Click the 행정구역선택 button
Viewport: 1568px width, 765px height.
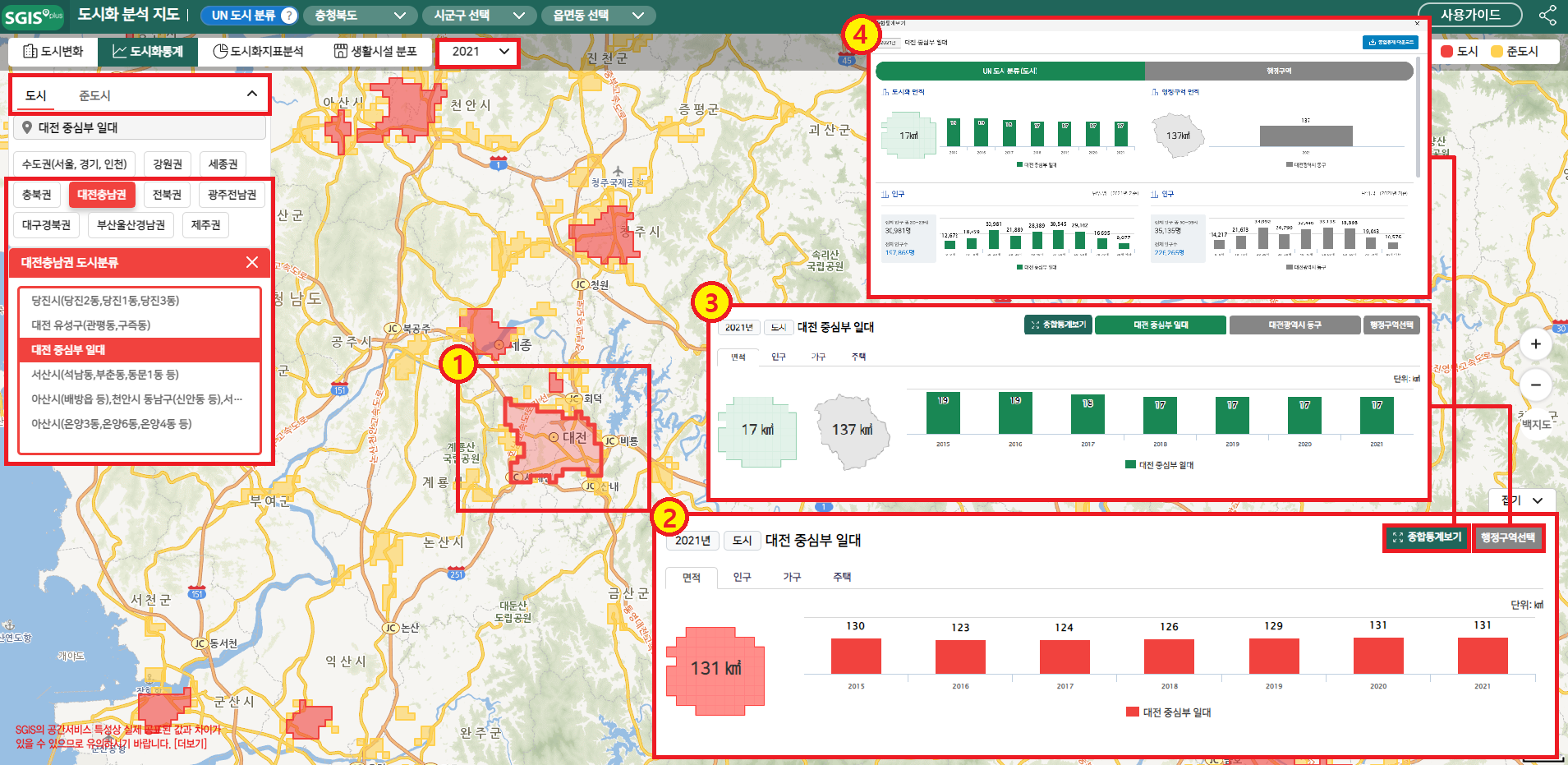1507,537
